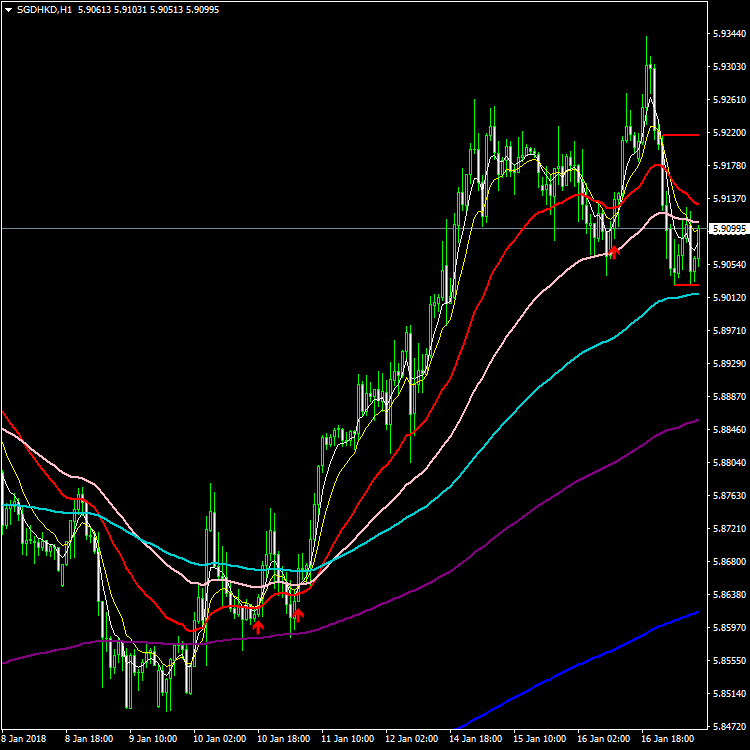Viewport: 750px width, 750px height.
Task: Click the triangle arrow beside SGDHKD,H1
Action: (8, 10)
